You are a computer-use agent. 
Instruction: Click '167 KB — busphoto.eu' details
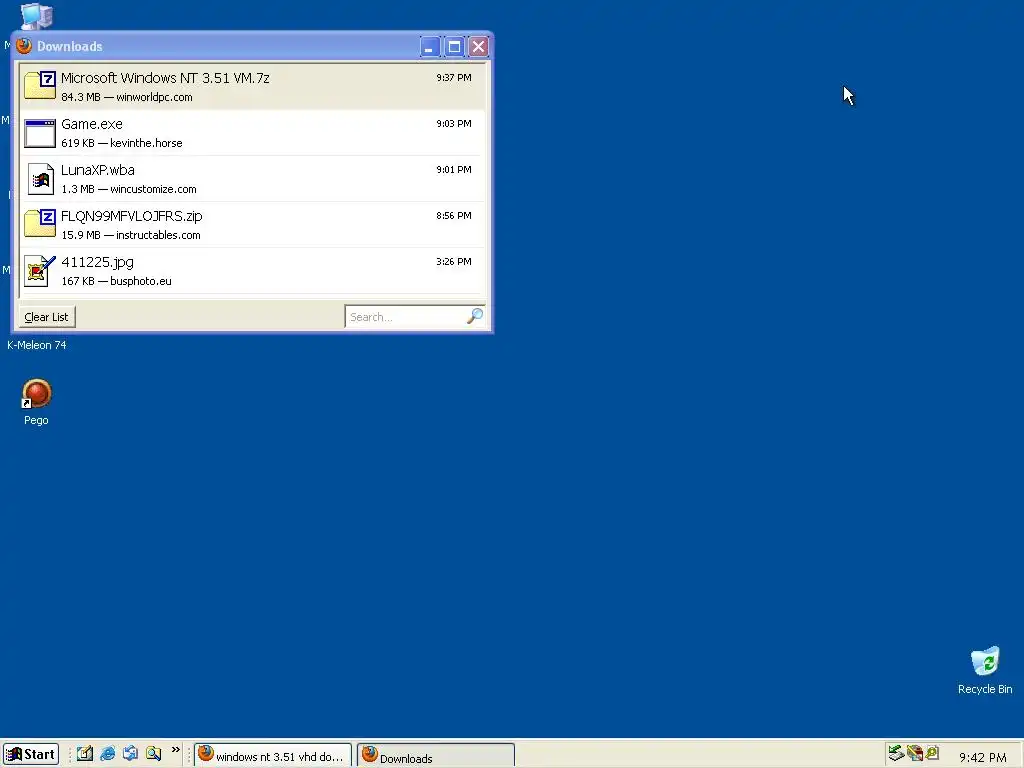(x=116, y=281)
